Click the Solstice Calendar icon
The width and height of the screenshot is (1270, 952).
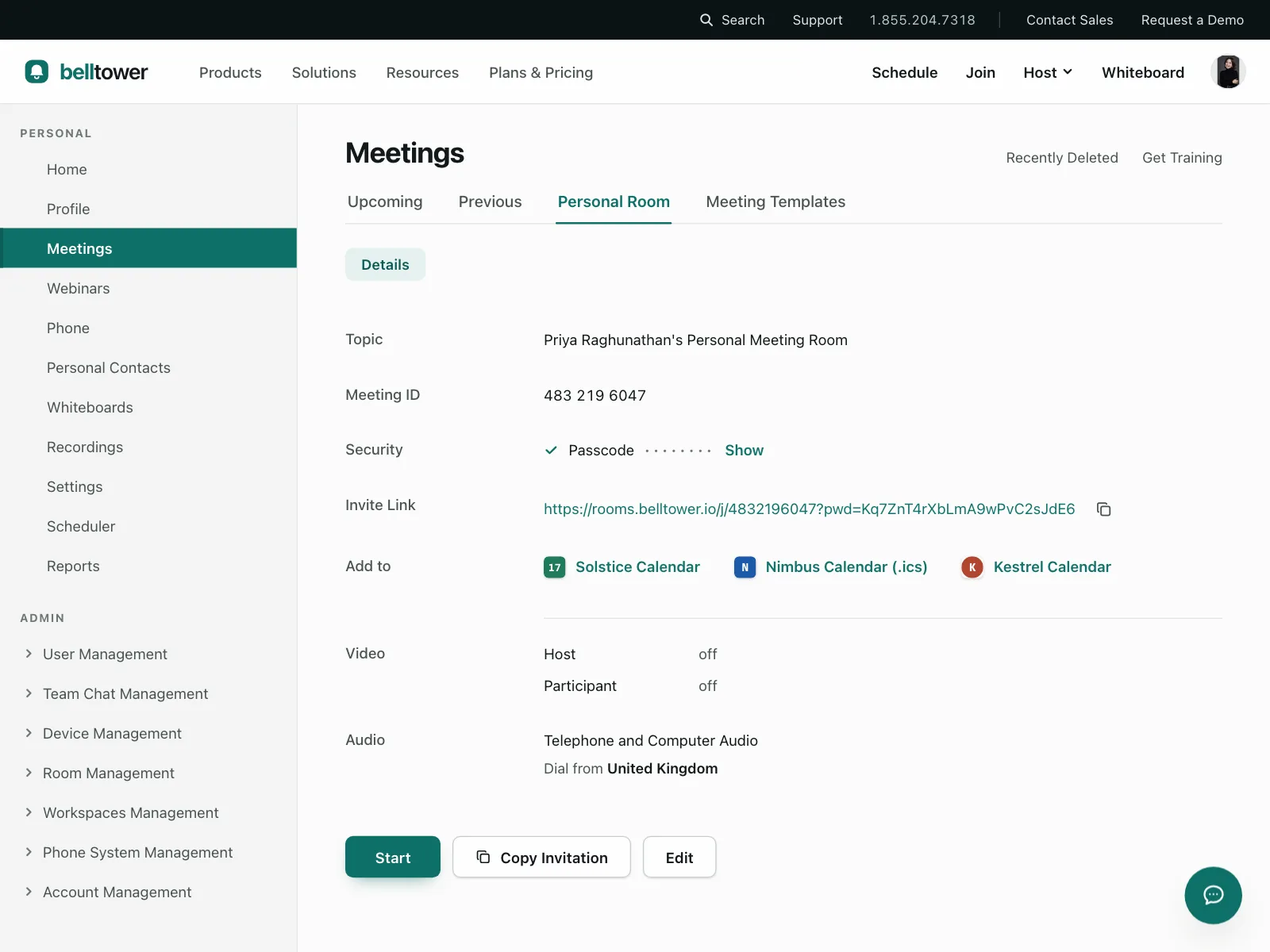(554, 567)
